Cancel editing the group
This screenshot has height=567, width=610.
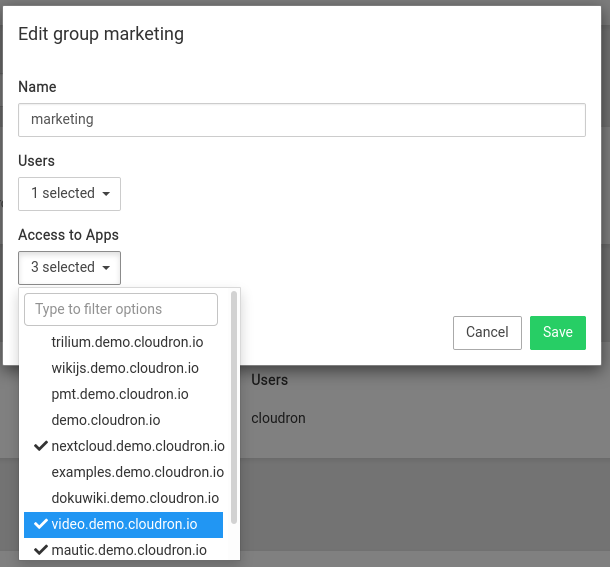pyautogui.click(x=487, y=332)
